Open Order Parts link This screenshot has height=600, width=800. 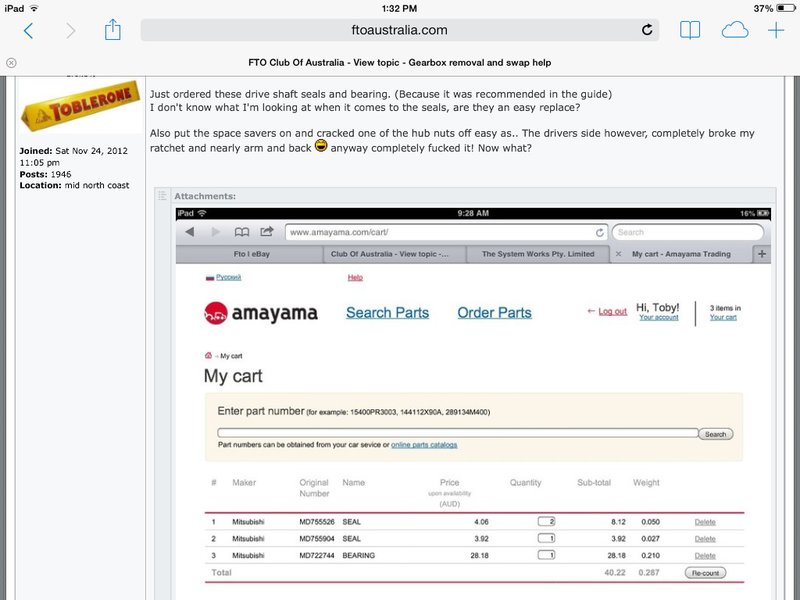point(494,313)
